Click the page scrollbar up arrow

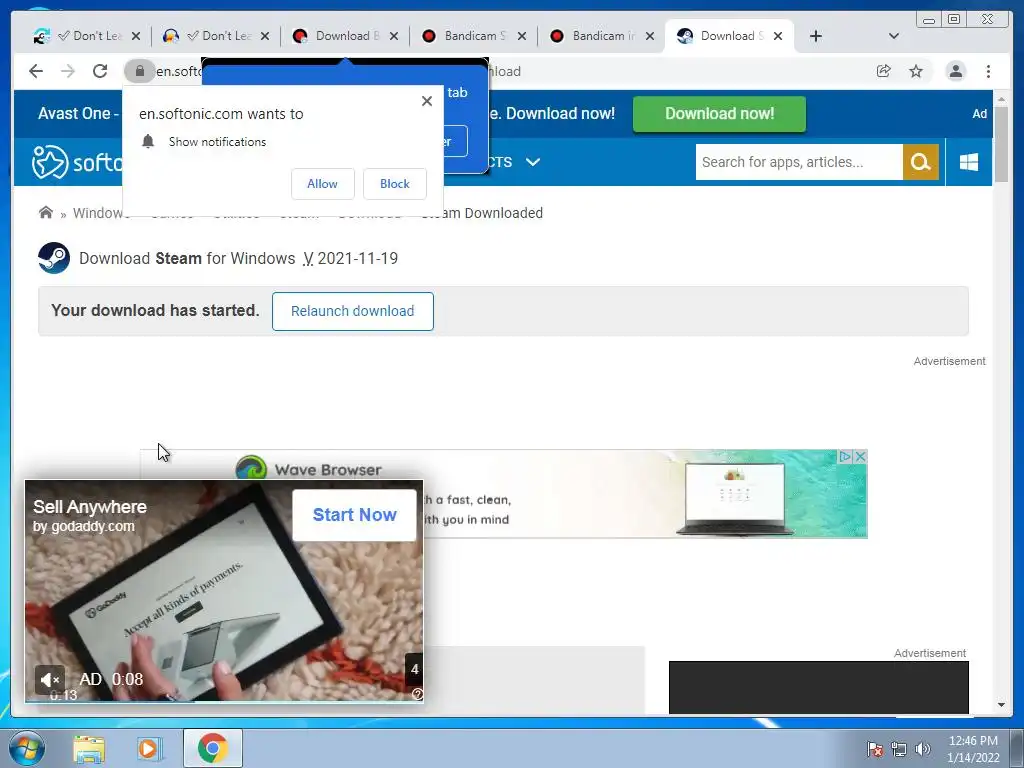pos(1001,99)
